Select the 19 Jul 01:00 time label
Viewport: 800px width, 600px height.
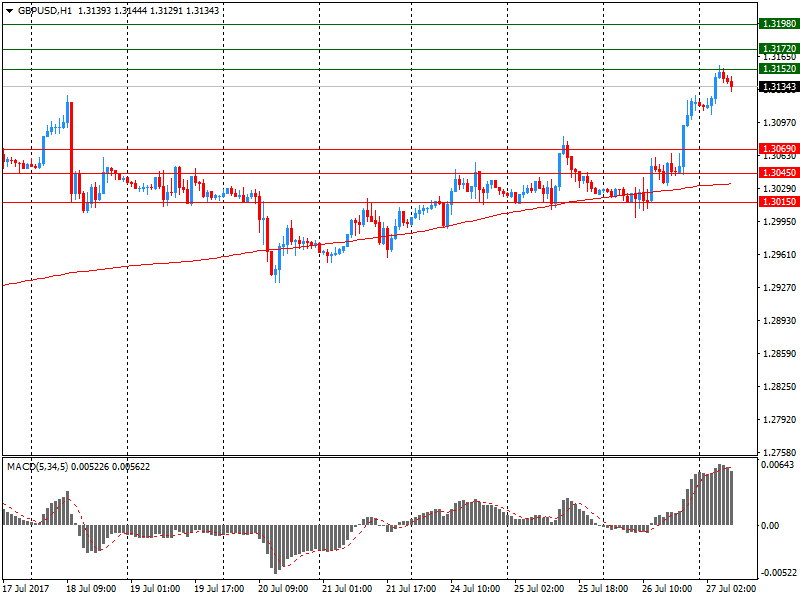tap(155, 589)
